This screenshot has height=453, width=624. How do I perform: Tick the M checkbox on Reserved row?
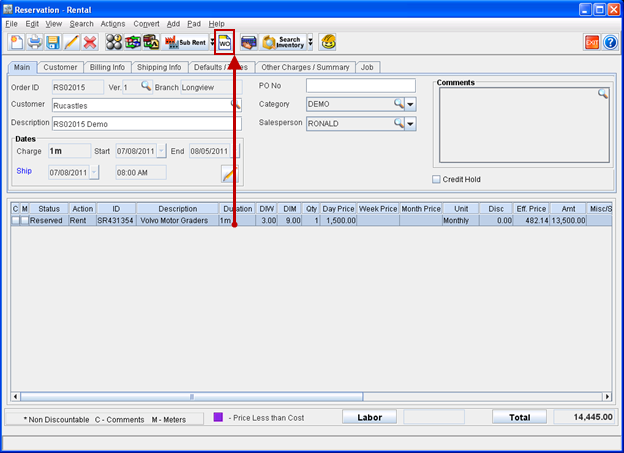click(x=25, y=220)
